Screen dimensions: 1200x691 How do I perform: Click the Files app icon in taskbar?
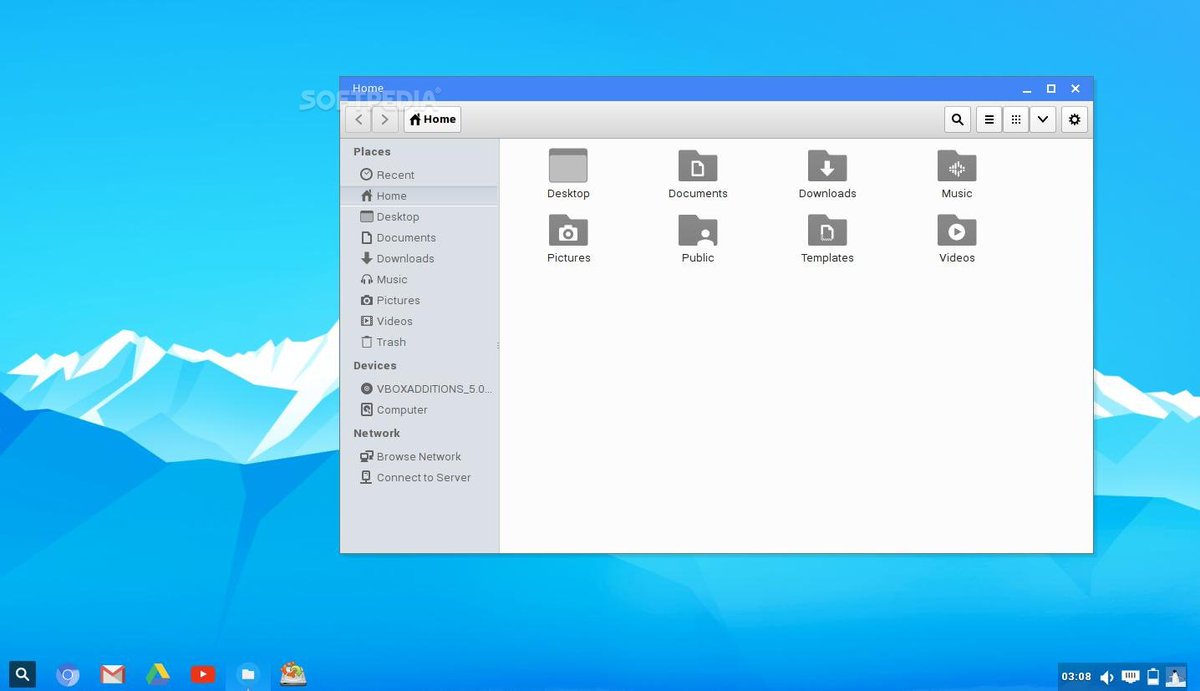(x=247, y=675)
